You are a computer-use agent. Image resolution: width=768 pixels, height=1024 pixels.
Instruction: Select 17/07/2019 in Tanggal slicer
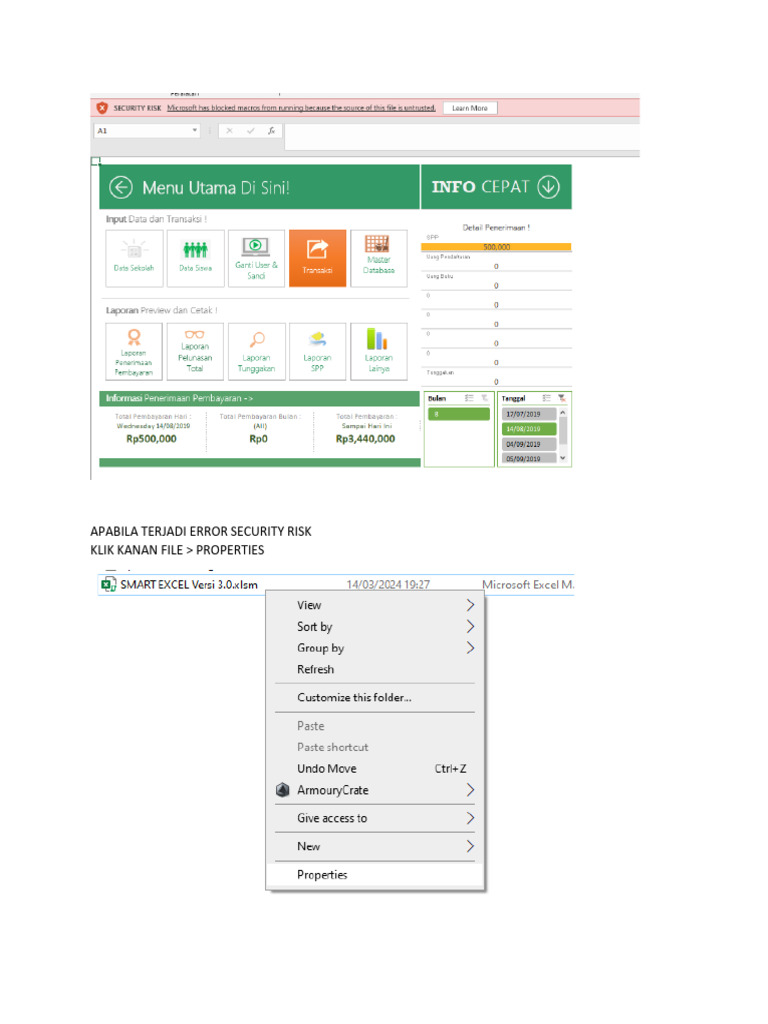(529, 414)
